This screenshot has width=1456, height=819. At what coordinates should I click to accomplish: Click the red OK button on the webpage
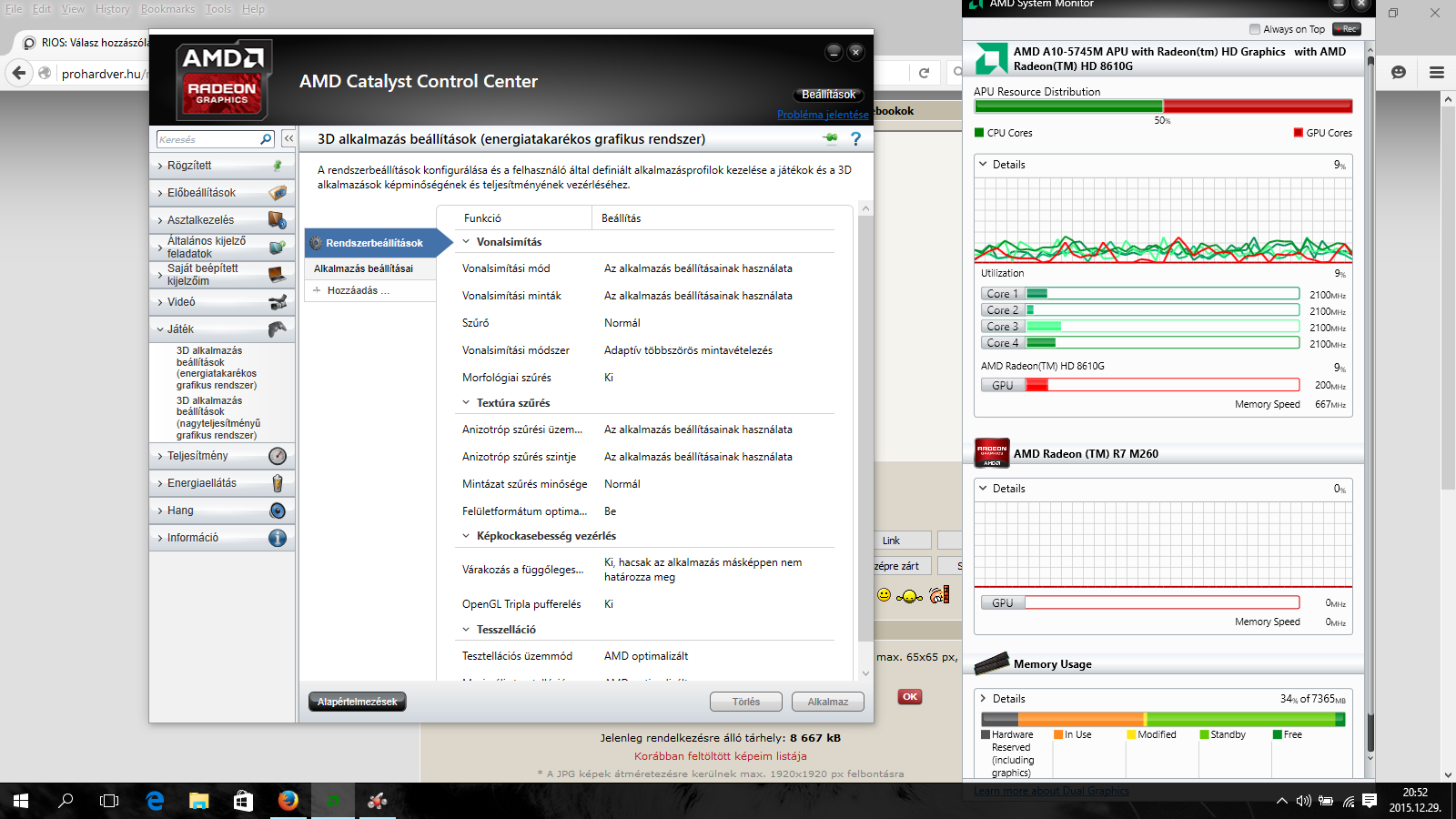(x=910, y=697)
